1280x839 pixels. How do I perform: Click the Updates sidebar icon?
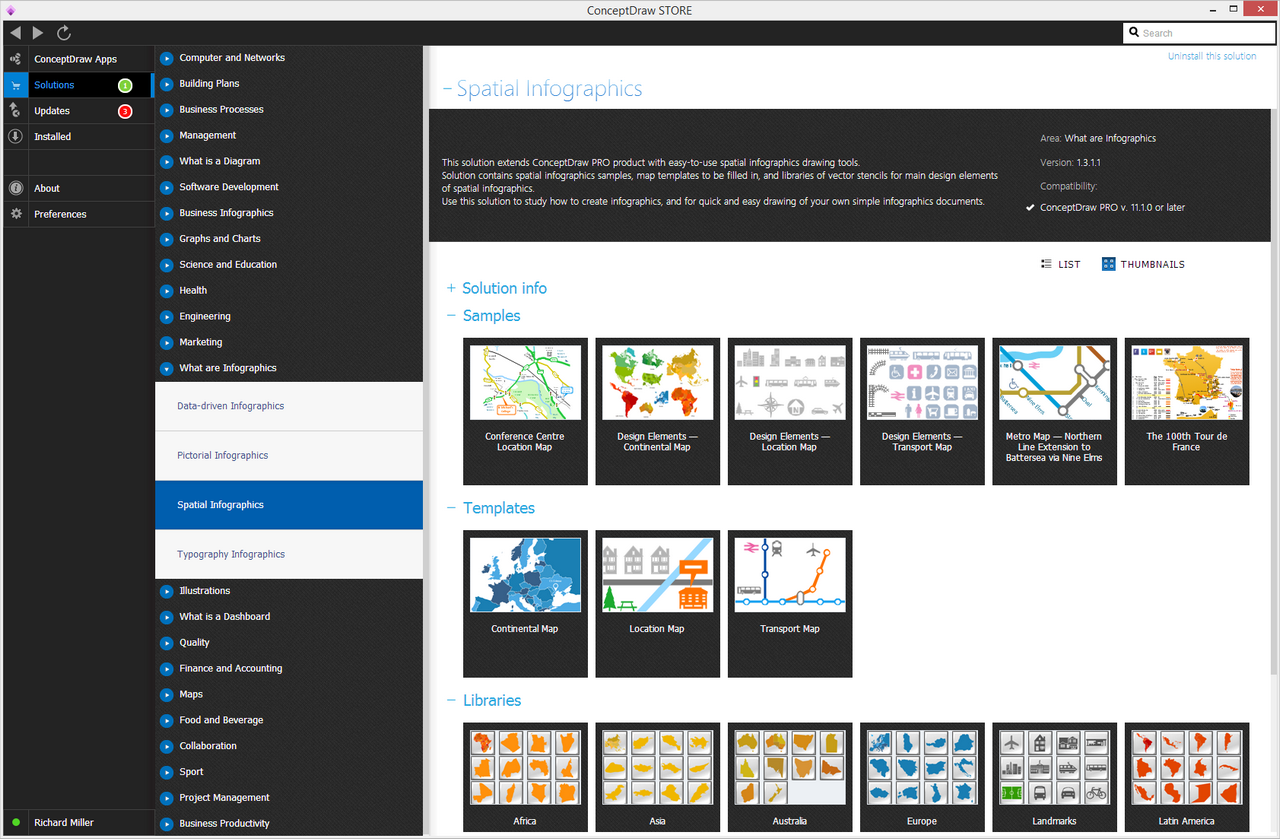(15, 111)
